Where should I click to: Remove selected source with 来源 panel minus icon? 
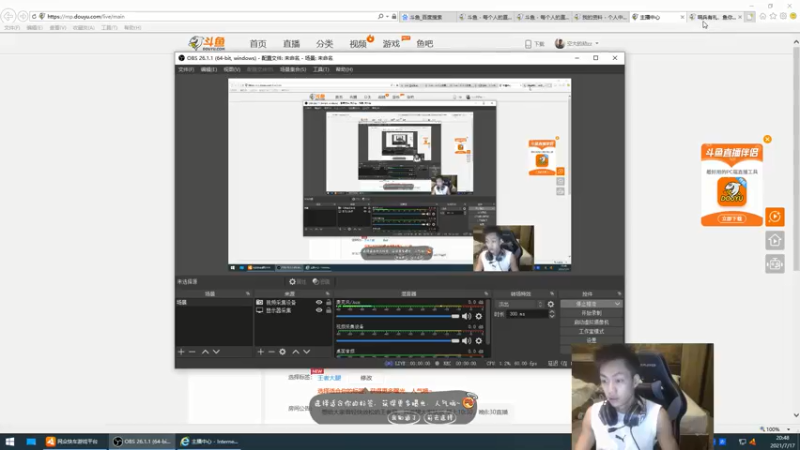(271, 352)
